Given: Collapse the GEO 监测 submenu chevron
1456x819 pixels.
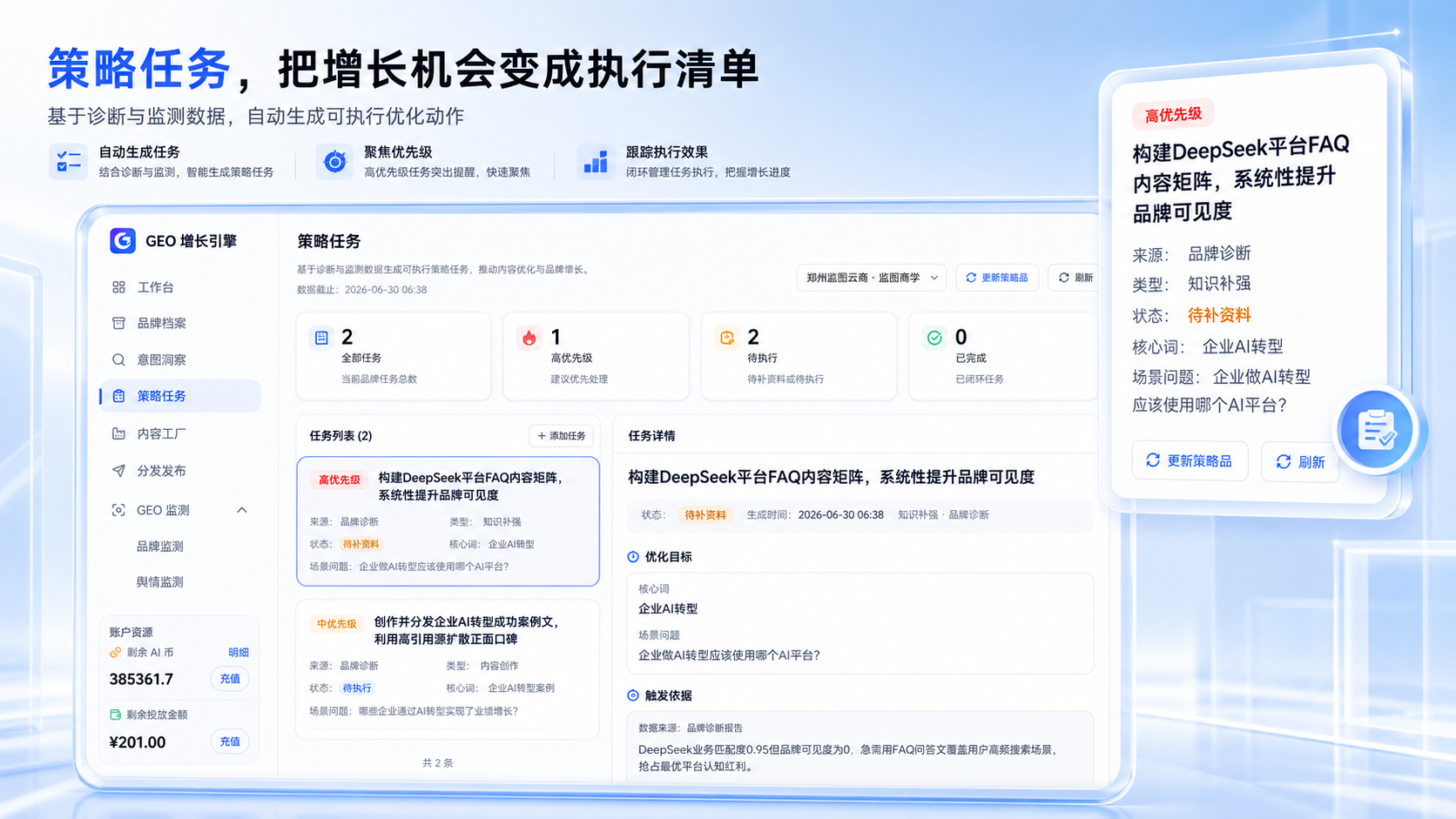Looking at the screenshot, I should click(x=242, y=510).
